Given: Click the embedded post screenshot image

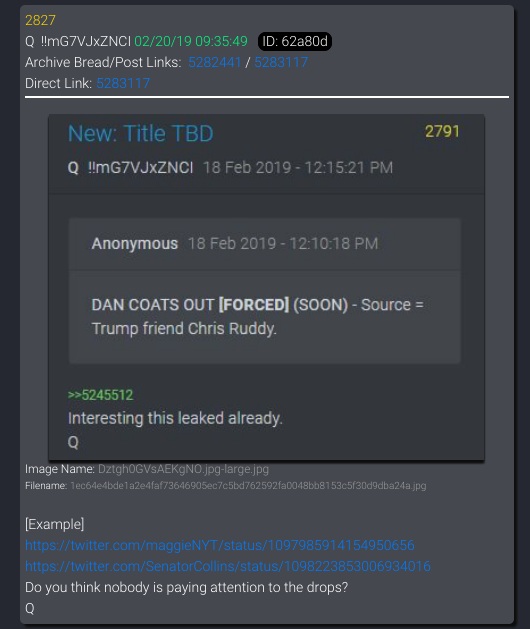Looking at the screenshot, I should tap(266, 287).
